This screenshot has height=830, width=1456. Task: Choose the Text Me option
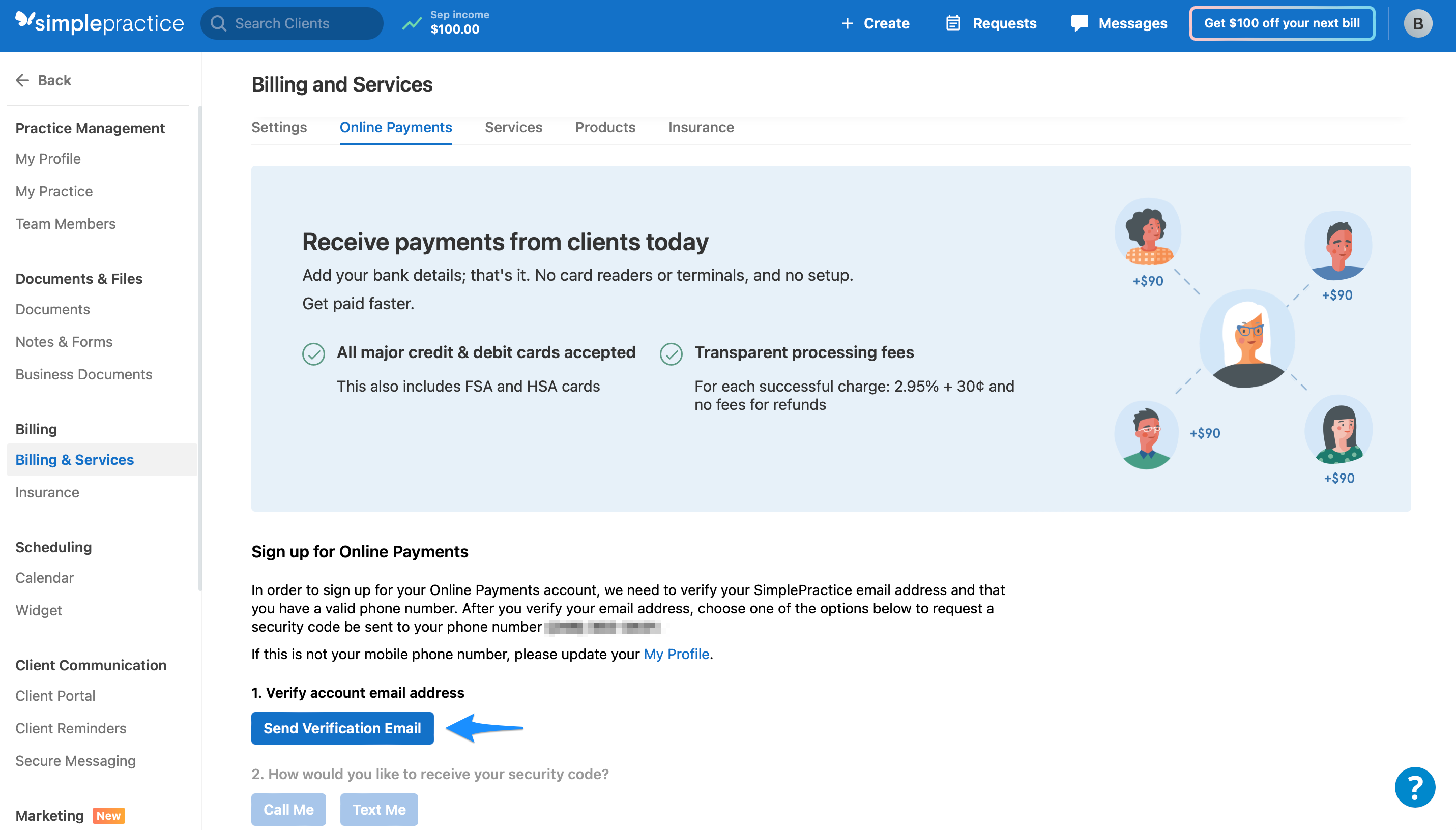click(378, 809)
